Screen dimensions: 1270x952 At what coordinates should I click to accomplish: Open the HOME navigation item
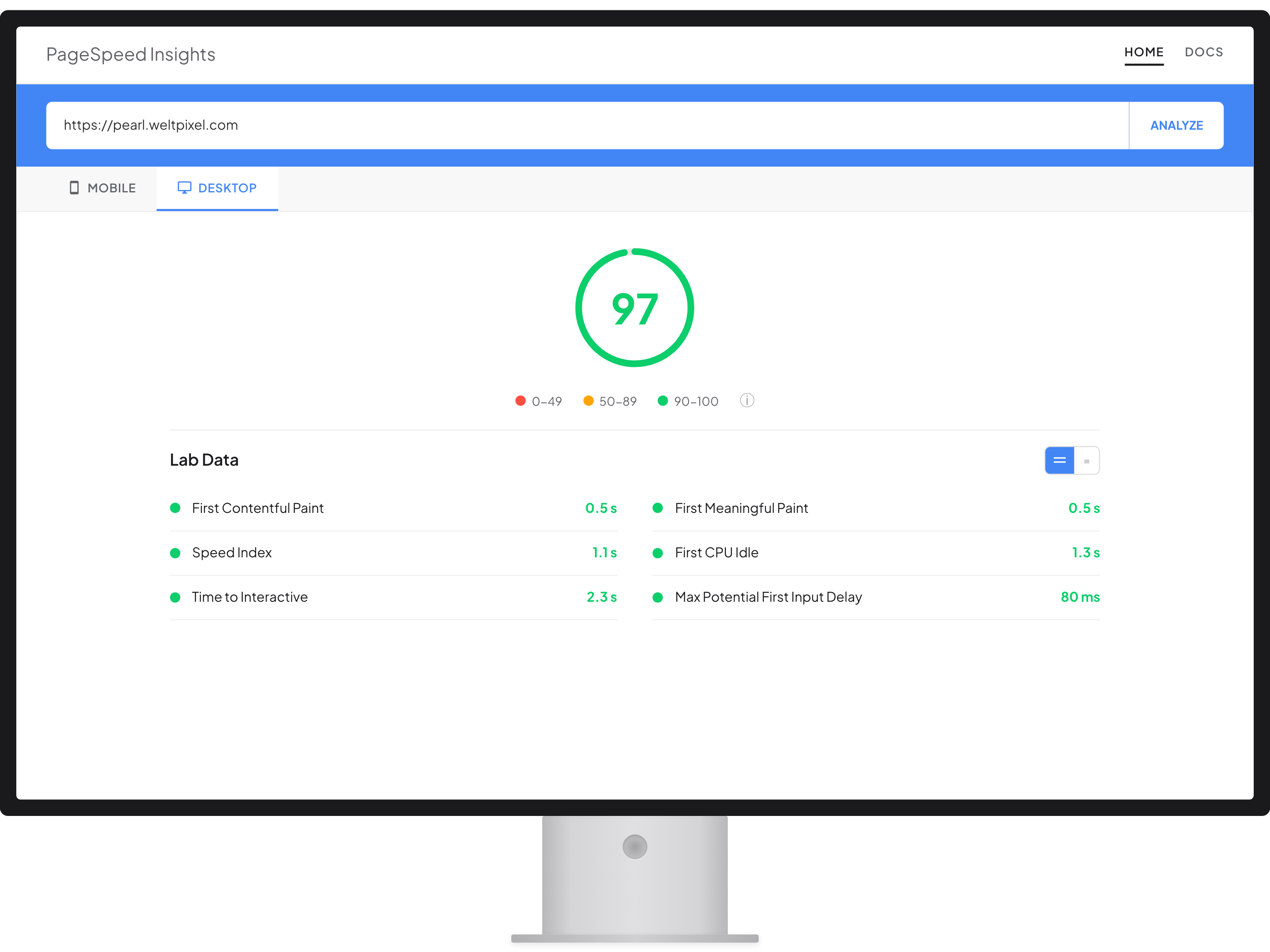(x=1144, y=52)
